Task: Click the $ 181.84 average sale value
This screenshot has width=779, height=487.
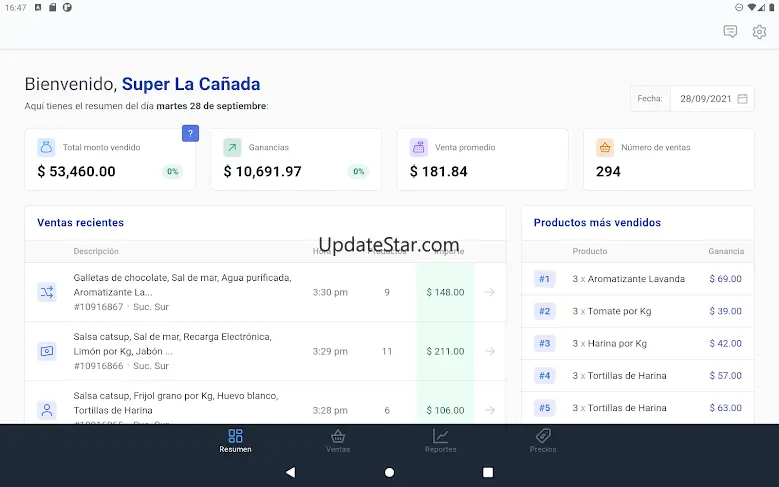Action: [x=439, y=171]
